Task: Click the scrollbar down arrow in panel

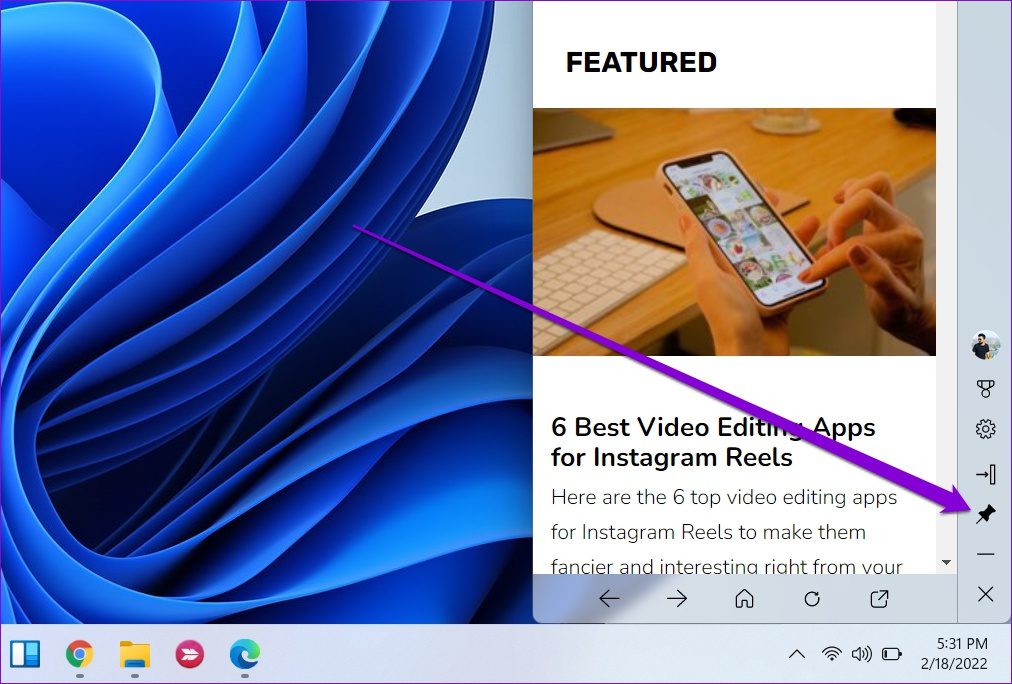Action: pyautogui.click(x=946, y=563)
